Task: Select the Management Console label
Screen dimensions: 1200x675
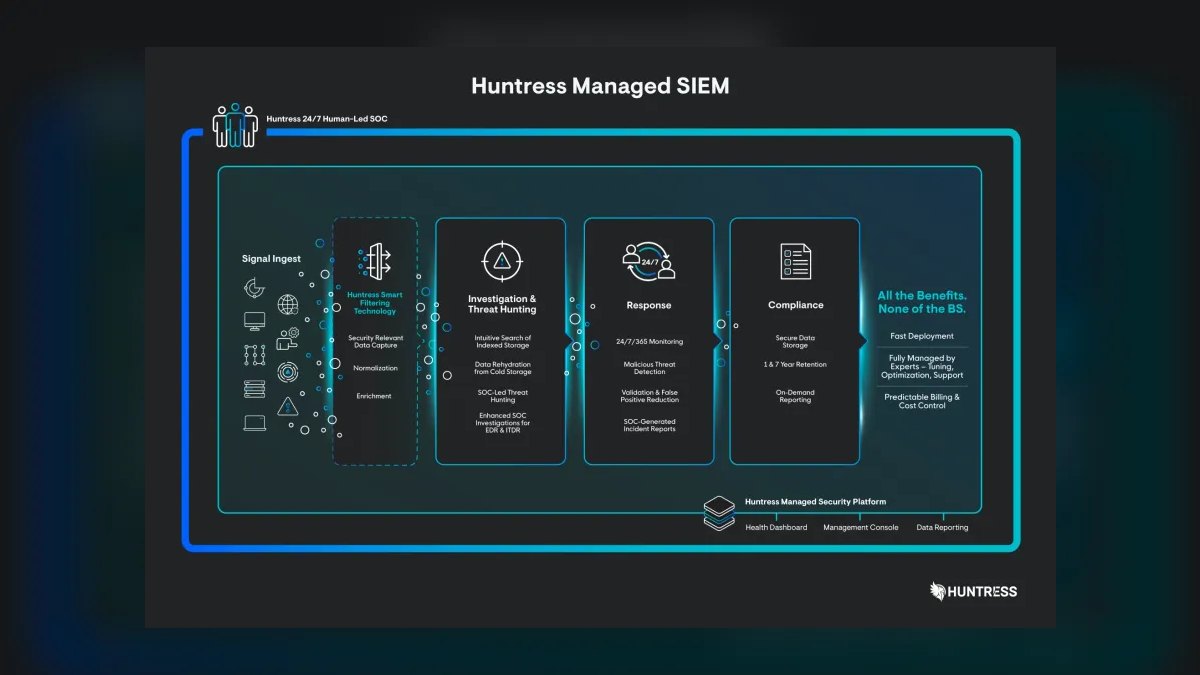Action: click(x=861, y=527)
